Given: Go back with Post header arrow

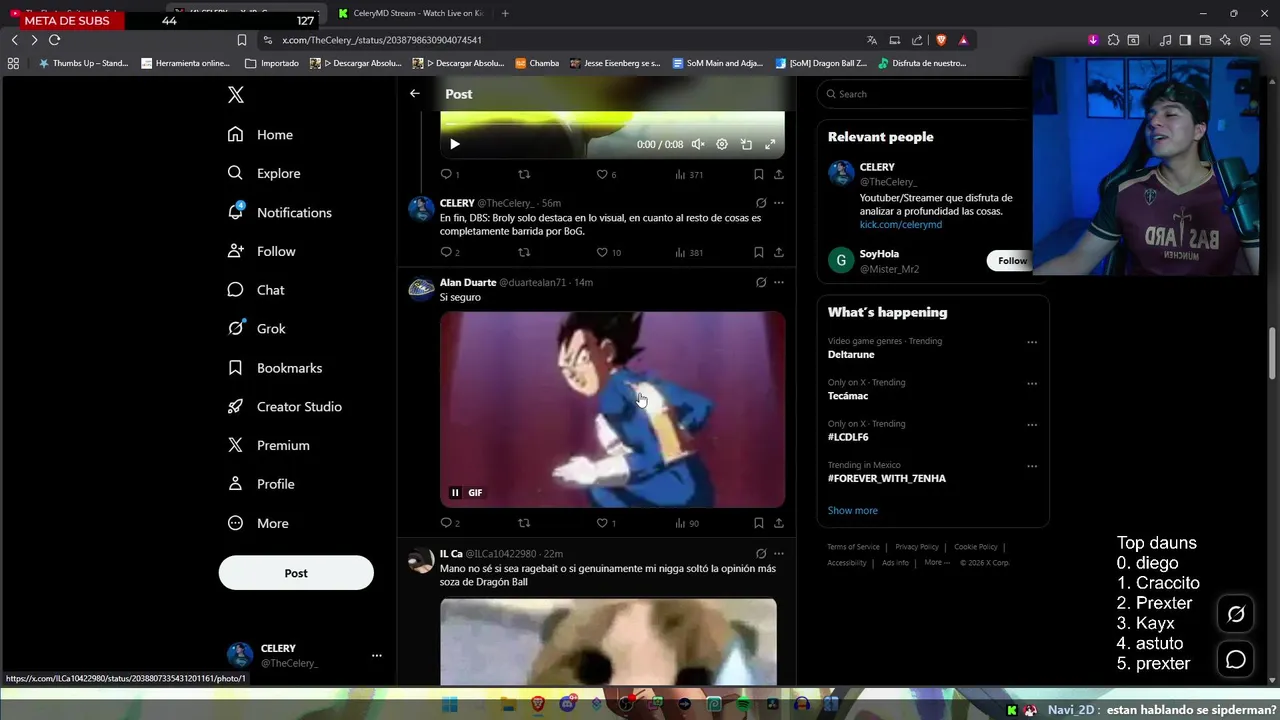Looking at the screenshot, I should (x=415, y=93).
